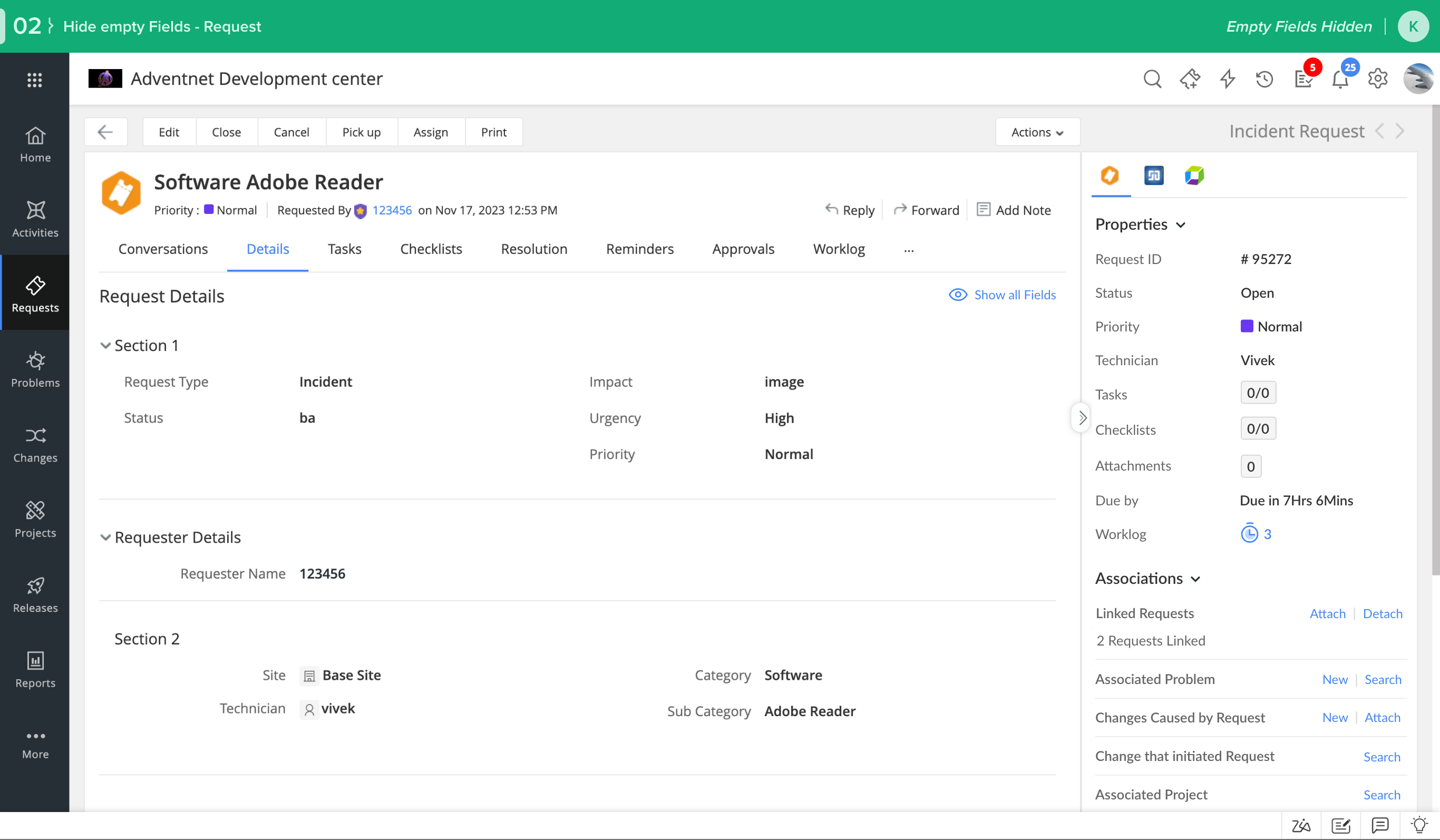
Task: Click the Pick up button
Action: coord(361,132)
